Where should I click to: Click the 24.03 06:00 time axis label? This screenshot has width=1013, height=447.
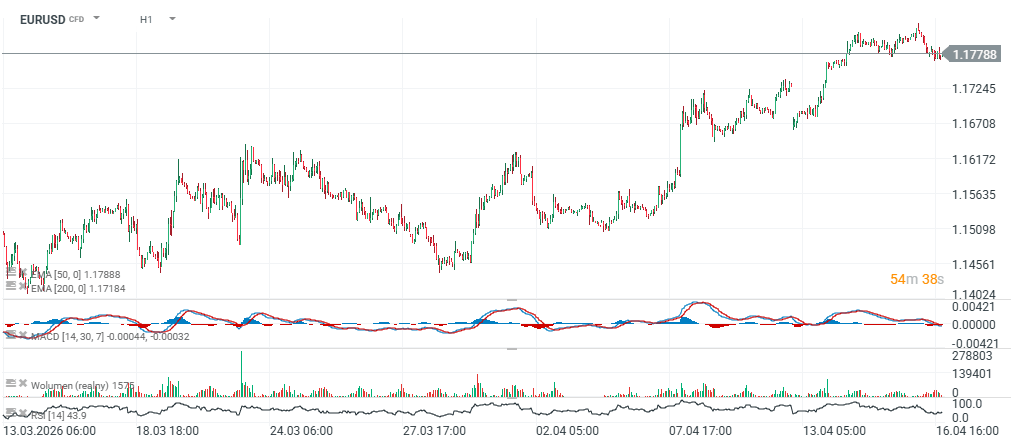coord(300,431)
